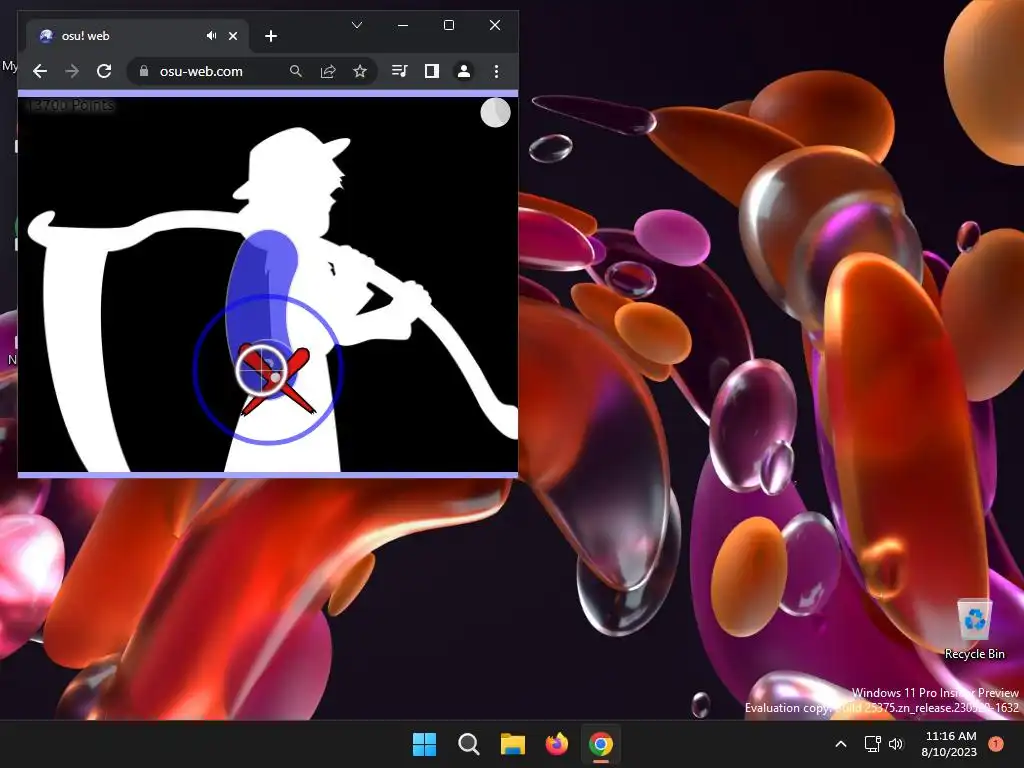Viewport: 1024px width, 768px height.
Task: Open notification bell badge
Action: tap(996, 744)
